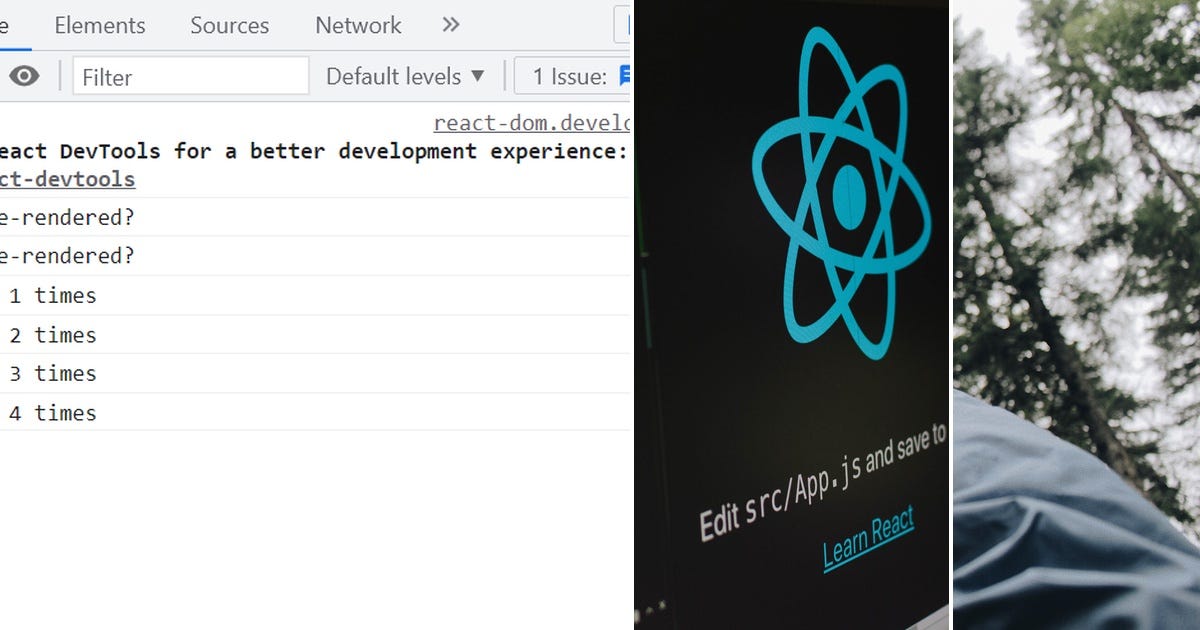Open hidden DevTools tabs via the chevron icon
1200x630 pixels.
(x=449, y=25)
